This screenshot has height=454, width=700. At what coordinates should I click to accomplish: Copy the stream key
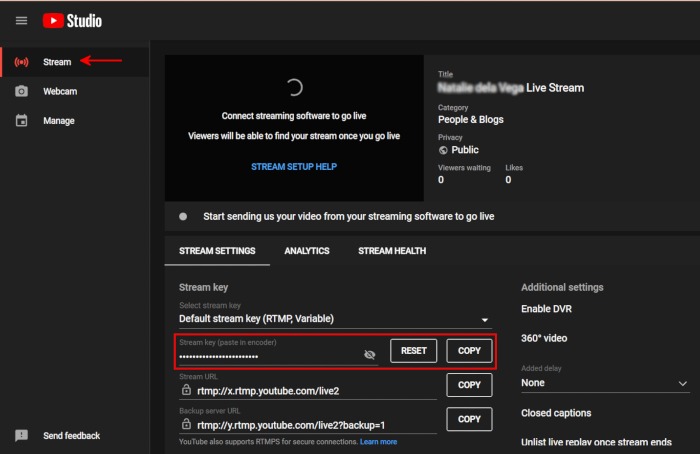coord(469,351)
